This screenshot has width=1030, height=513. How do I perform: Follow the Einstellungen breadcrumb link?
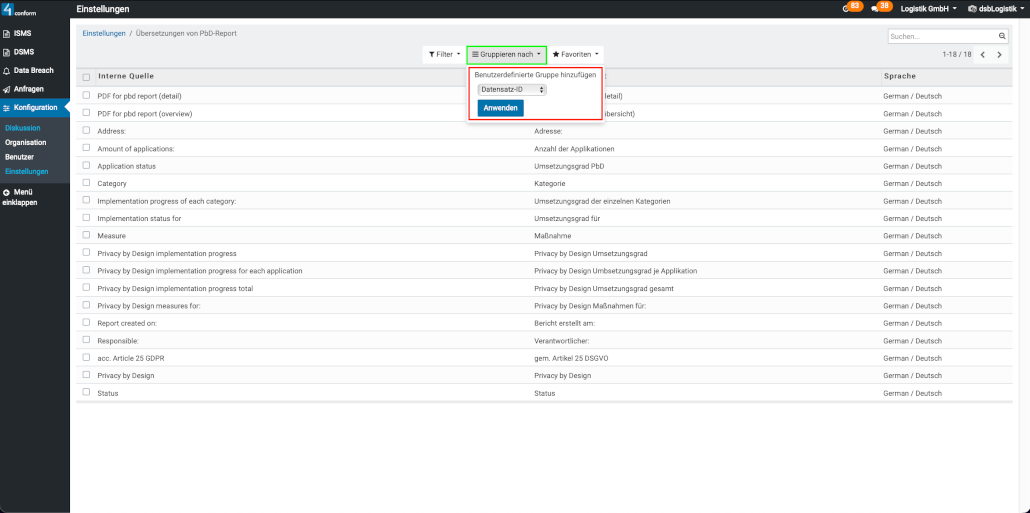pos(104,33)
